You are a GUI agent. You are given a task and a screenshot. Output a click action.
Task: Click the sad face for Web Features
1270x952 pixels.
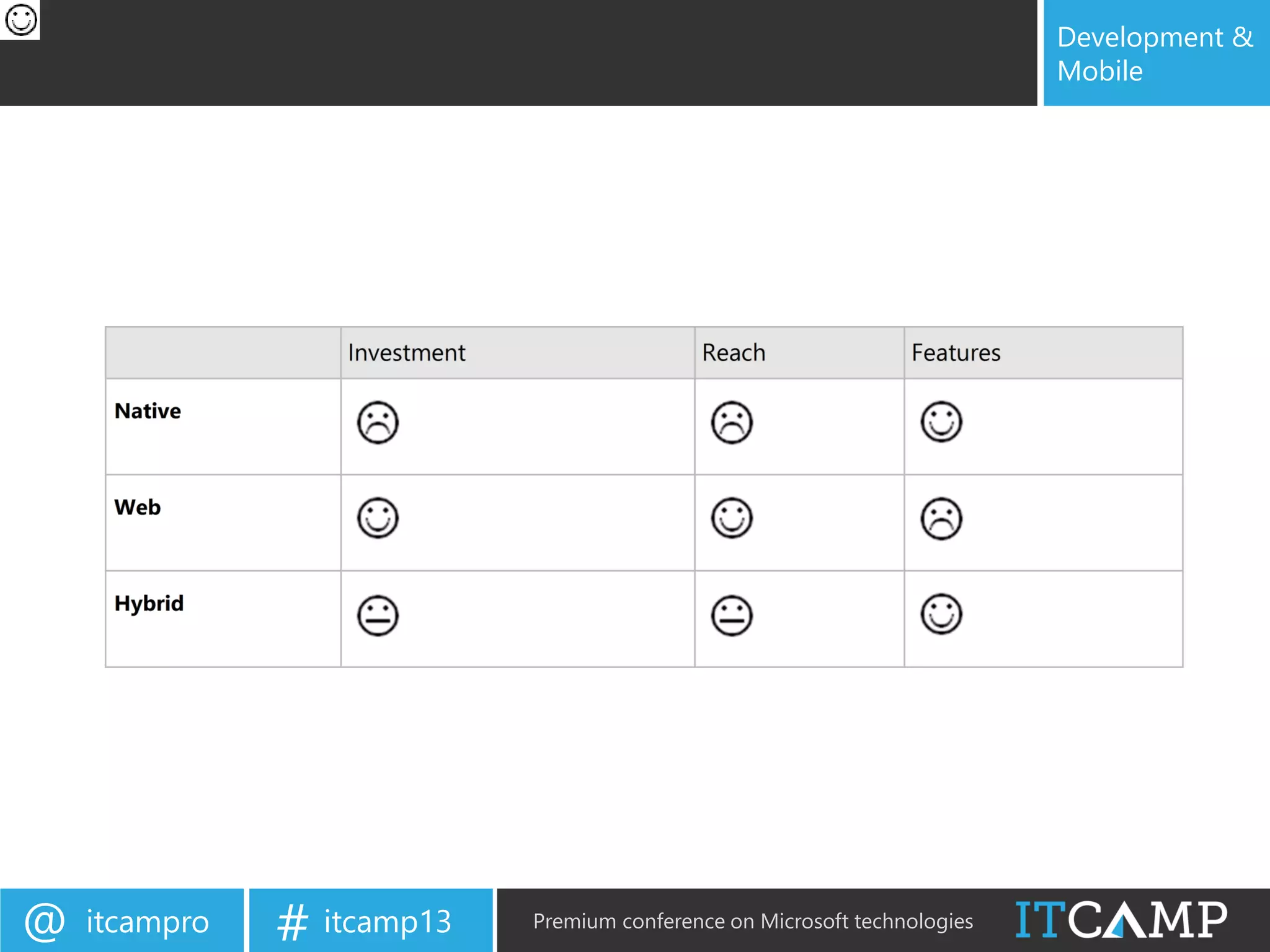pos(941,519)
